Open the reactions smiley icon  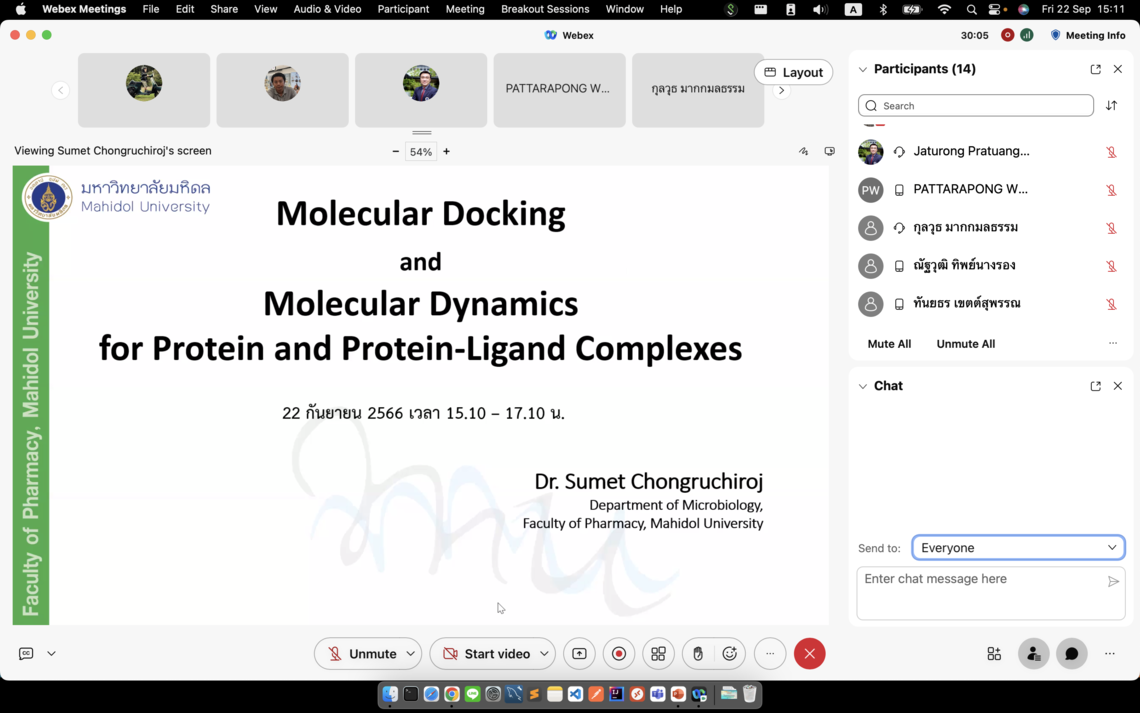[730, 654]
